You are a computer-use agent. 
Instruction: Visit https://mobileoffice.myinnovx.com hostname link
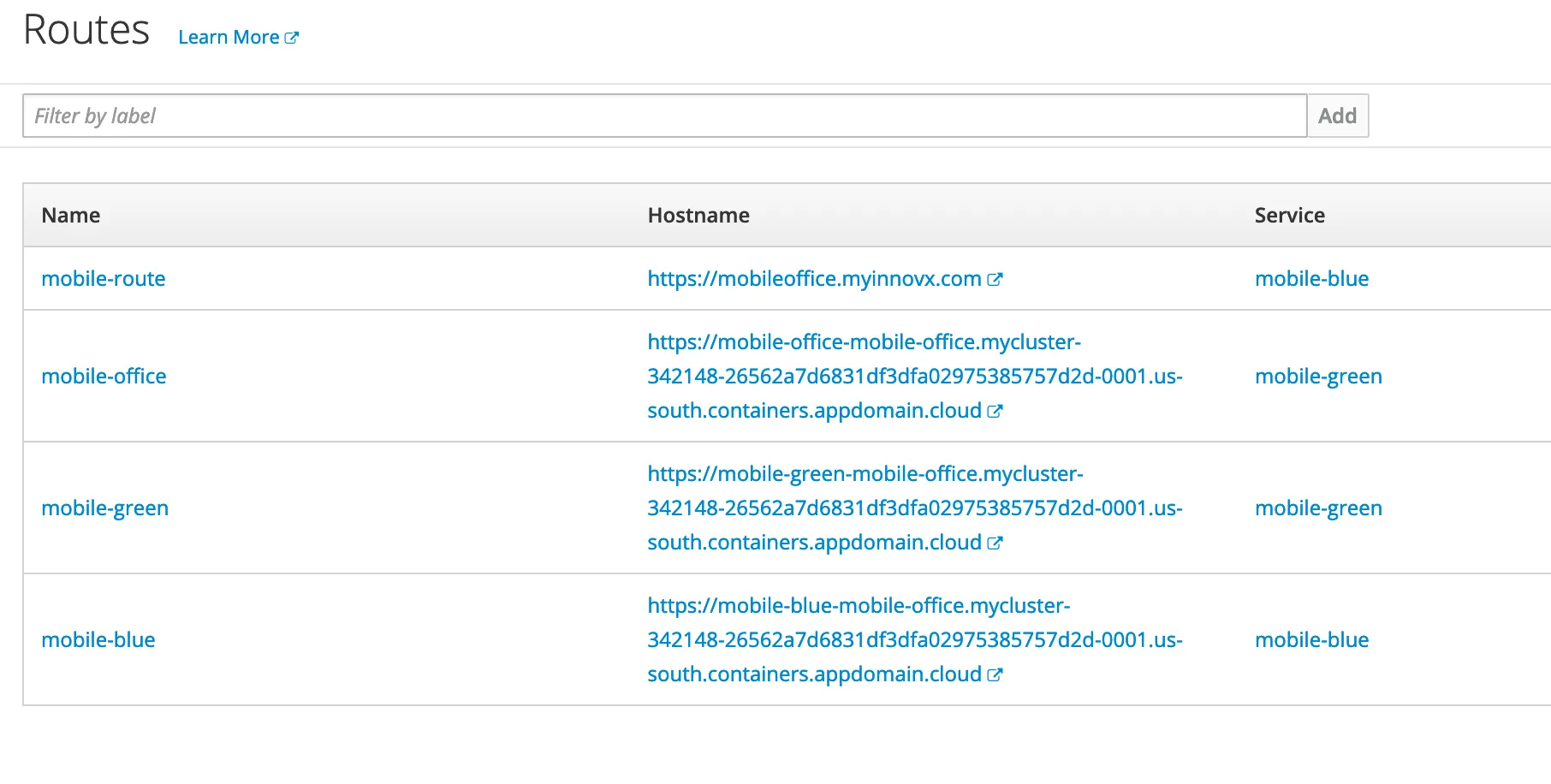814,279
